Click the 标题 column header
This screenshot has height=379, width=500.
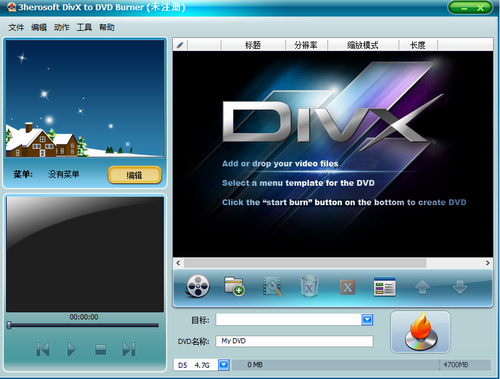pyautogui.click(x=253, y=45)
